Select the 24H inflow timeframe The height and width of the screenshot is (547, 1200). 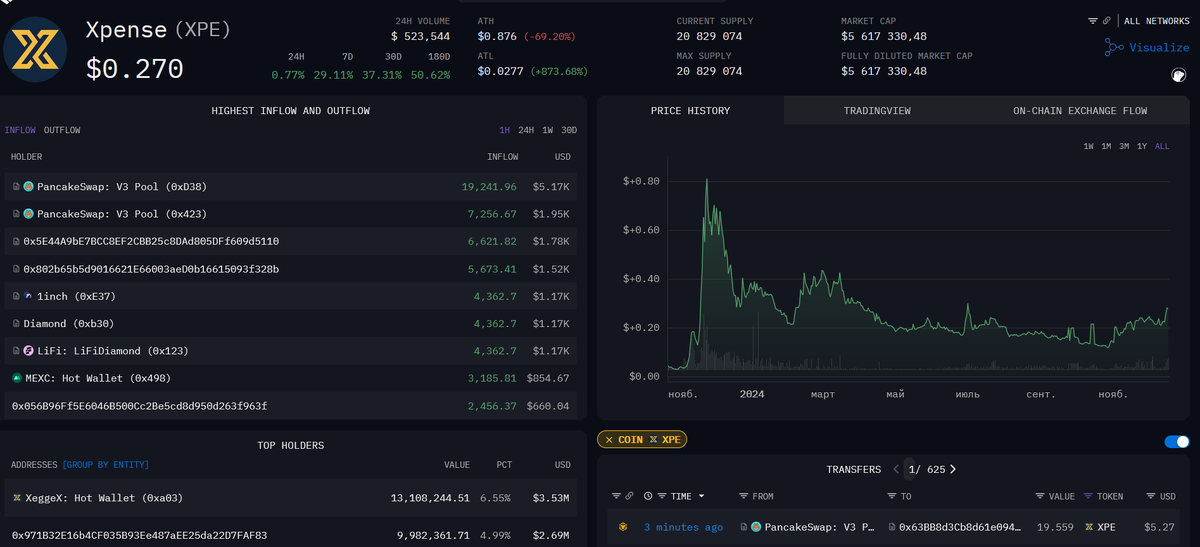pyautogui.click(x=526, y=130)
